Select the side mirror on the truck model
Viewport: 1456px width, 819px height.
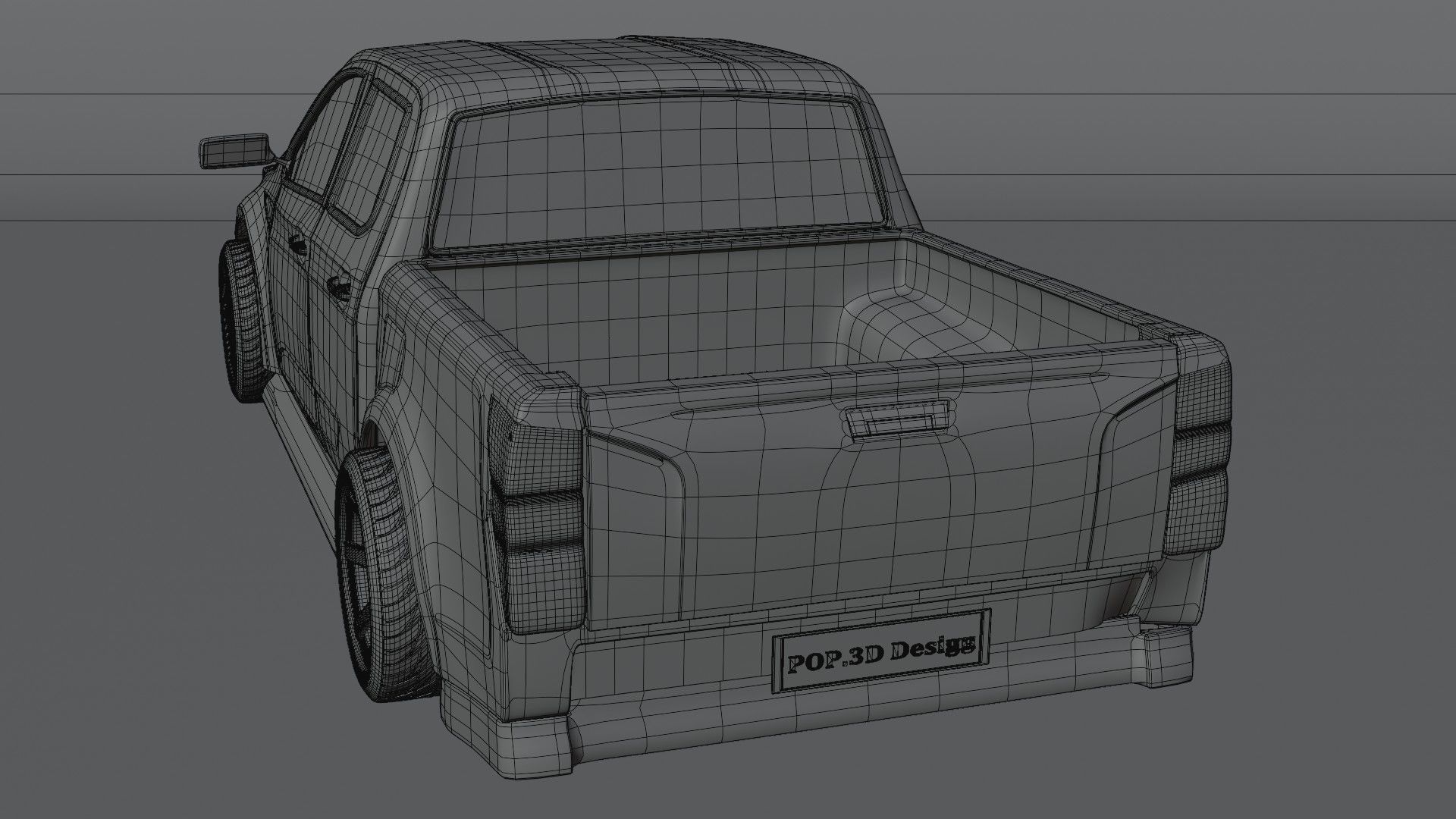coord(235,152)
